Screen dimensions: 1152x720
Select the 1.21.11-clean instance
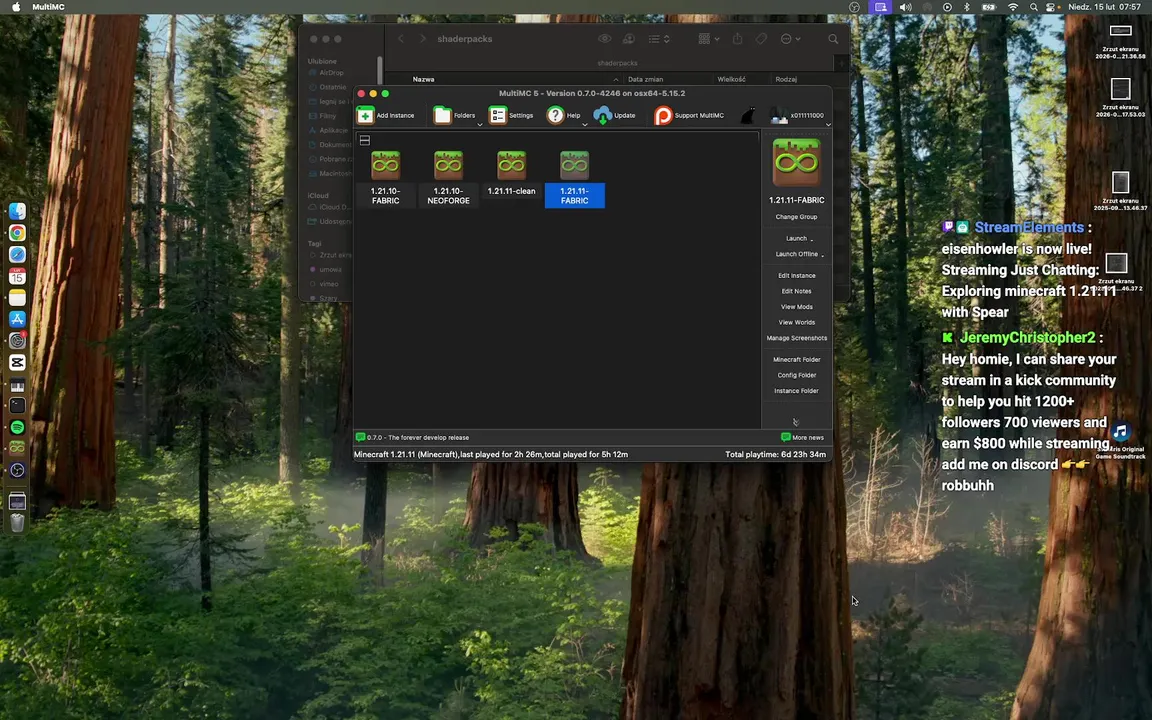pyautogui.click(x=511, y=174)
